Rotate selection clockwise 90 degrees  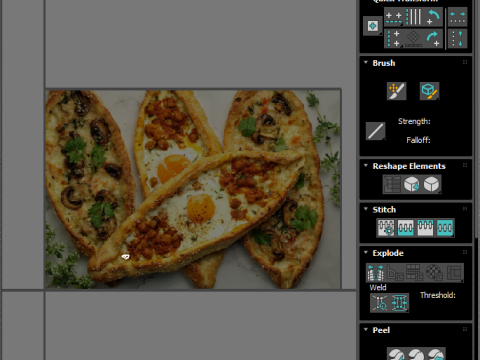433,39
